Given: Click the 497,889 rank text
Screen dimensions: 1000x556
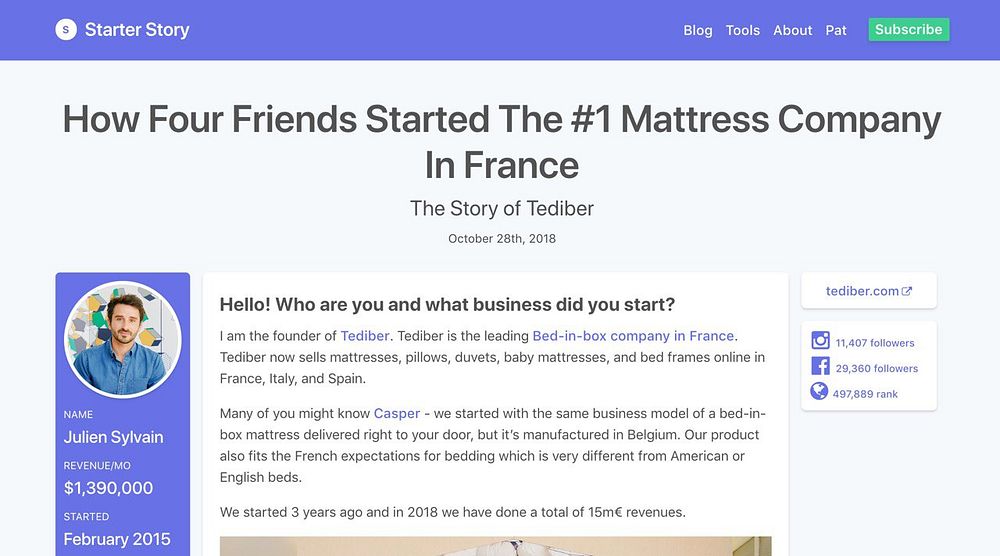Looking at the screenshot, I should pos(865,394).
